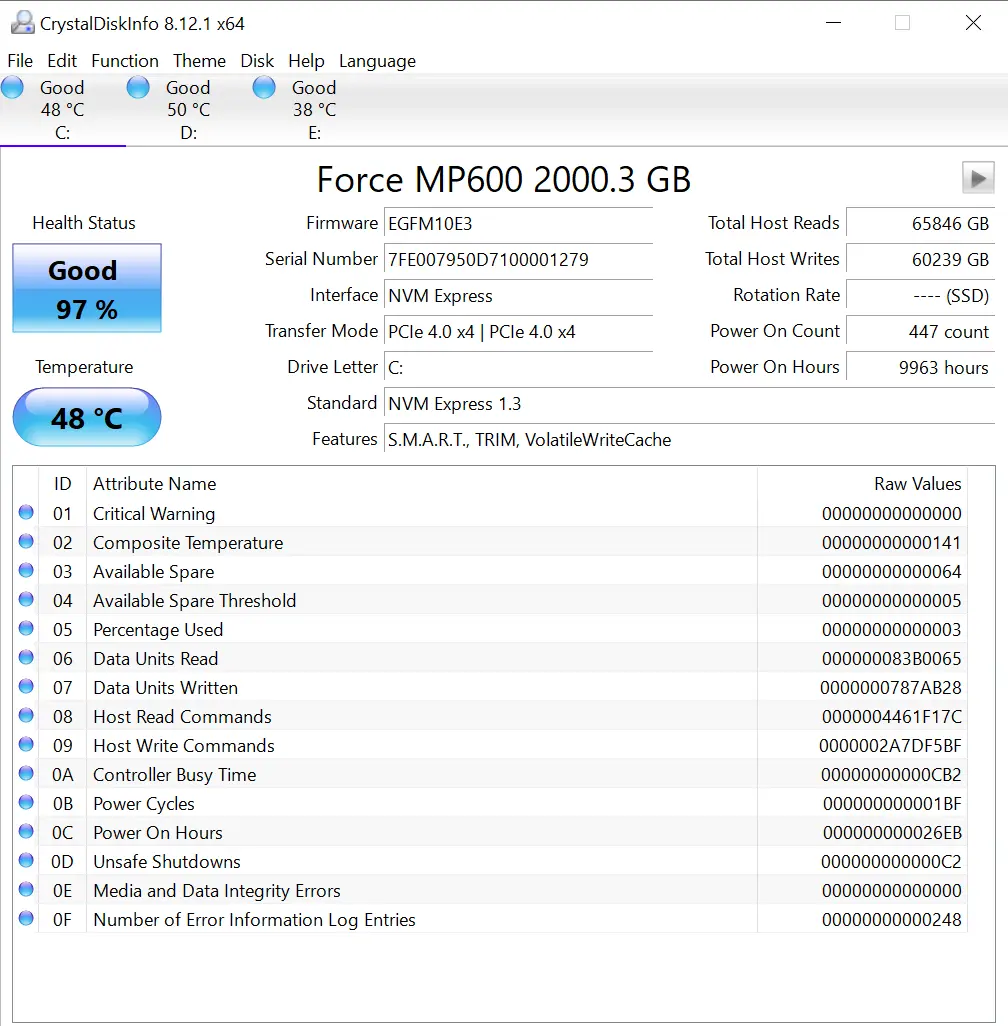The image size is (1008, 1026).
Task: Select the Composite Temperature attribute name
Action: [188, 543]
